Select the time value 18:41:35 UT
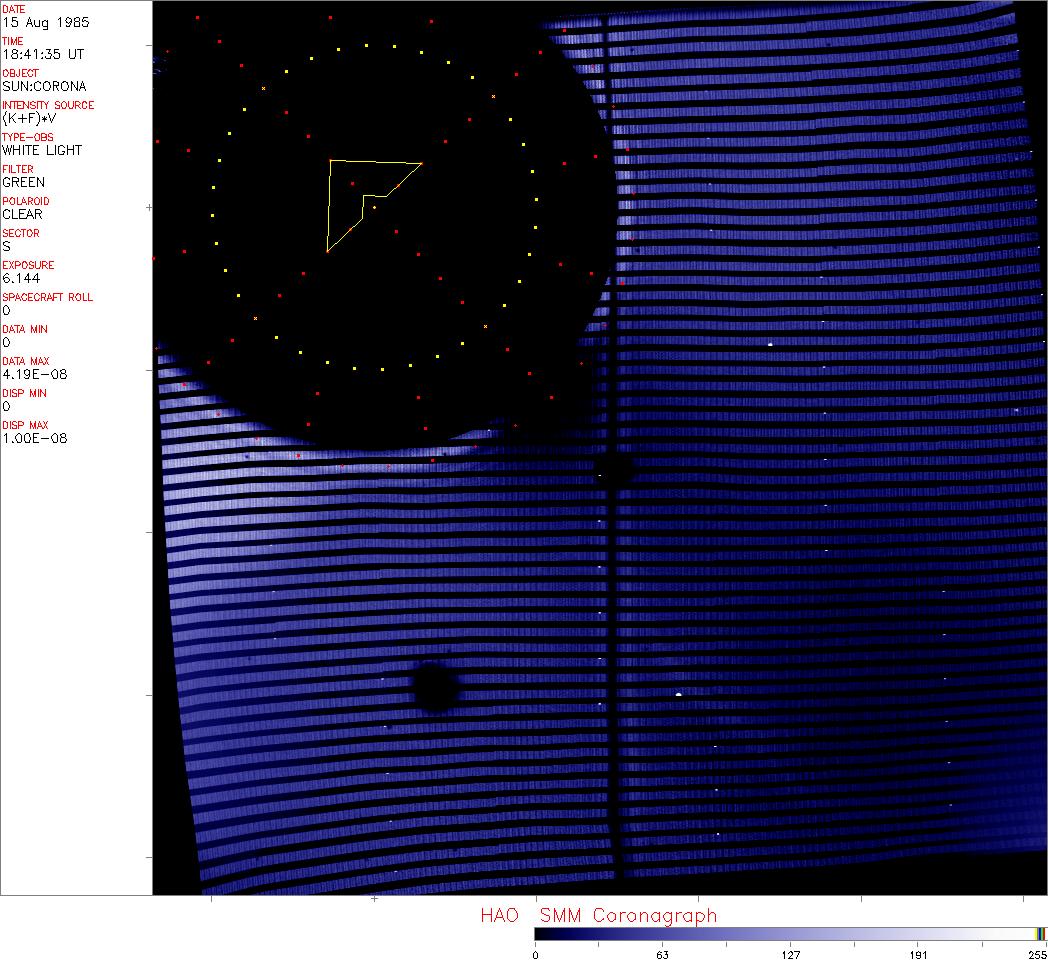The height and width of the screenshot is (960, 1048). [x=42, y=54]
